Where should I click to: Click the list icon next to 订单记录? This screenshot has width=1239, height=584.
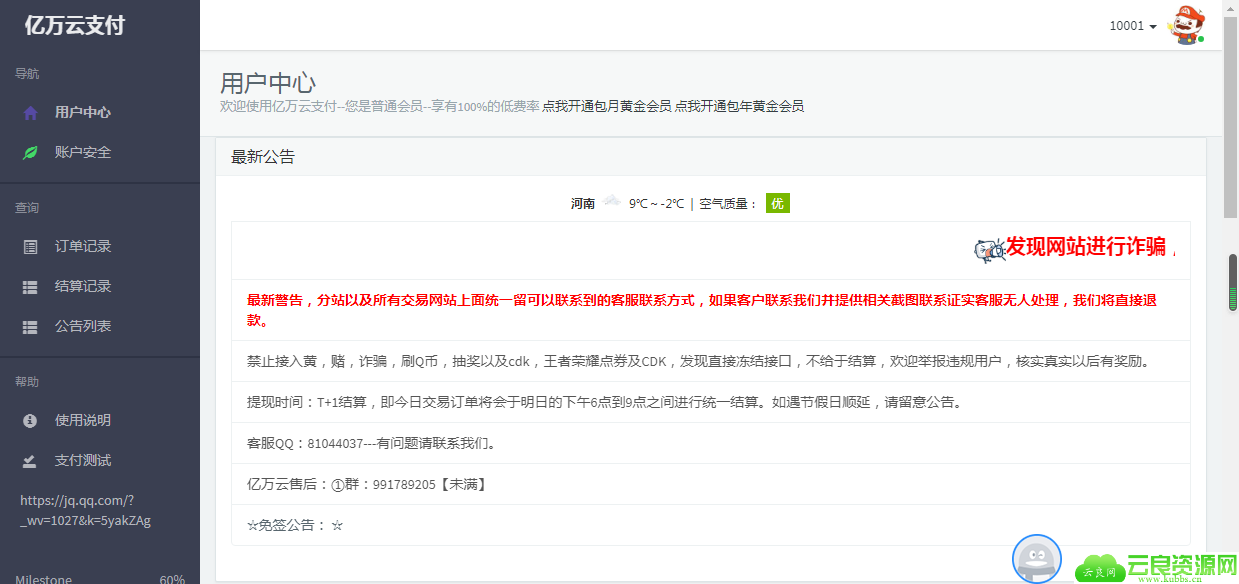click(x=30, y=247)
